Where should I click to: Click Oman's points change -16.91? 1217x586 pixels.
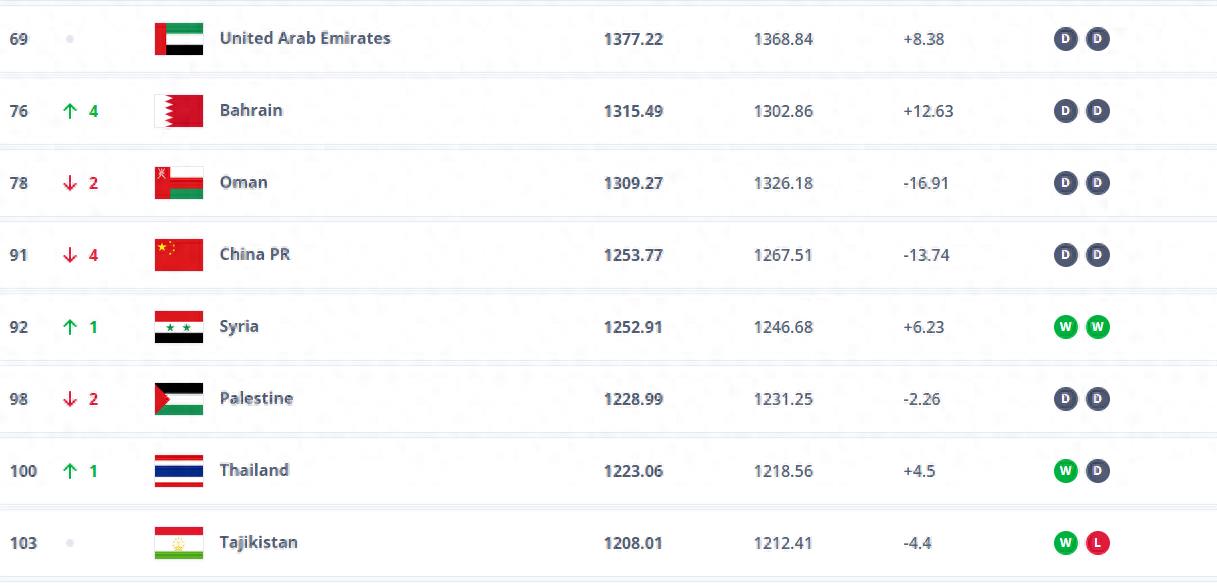click(926, 183)
